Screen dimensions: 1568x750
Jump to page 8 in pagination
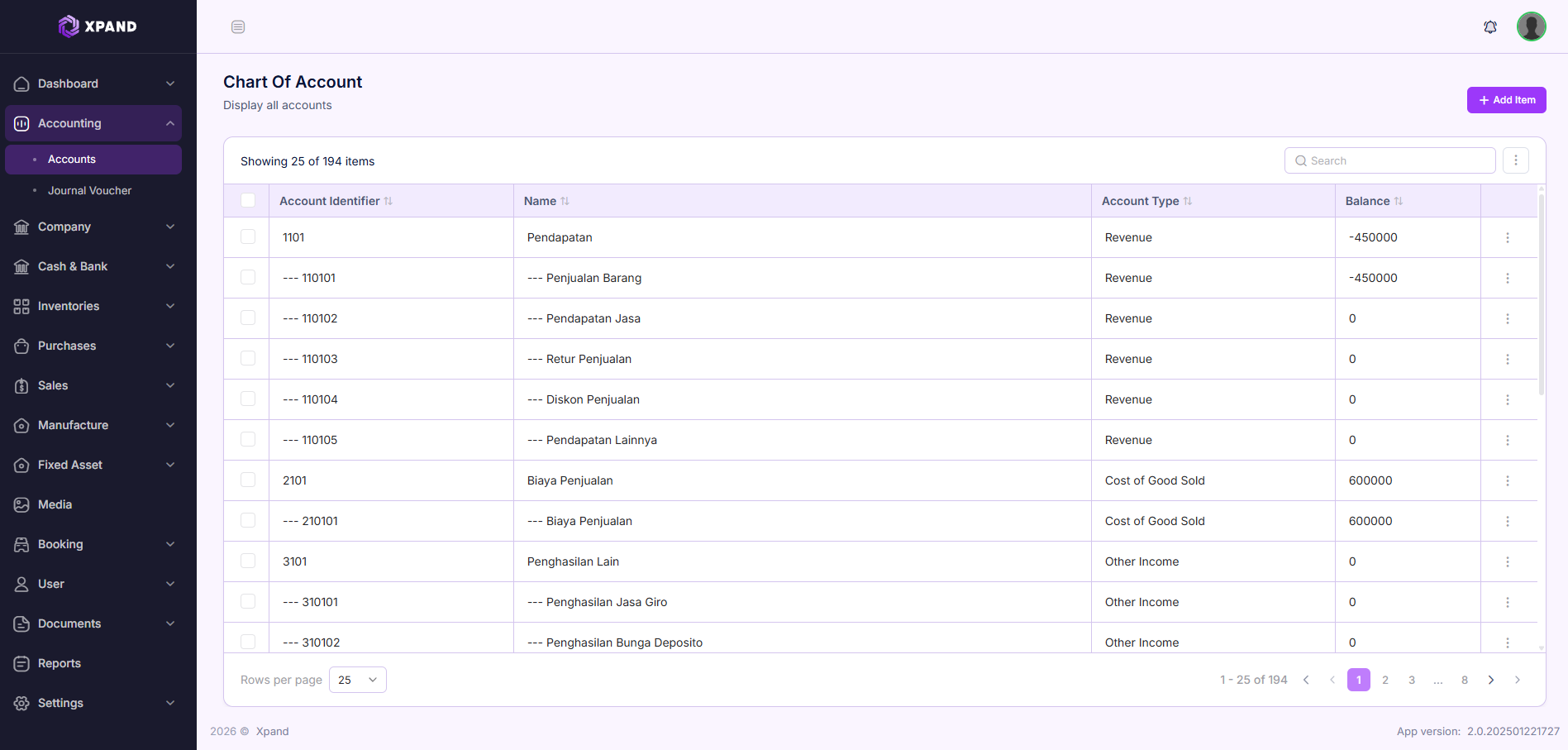[x=1465, y=680]
